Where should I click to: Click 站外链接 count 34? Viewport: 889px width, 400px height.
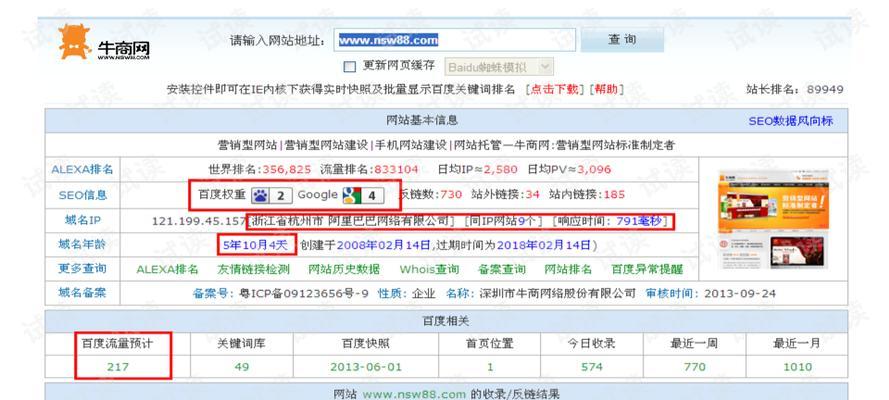tap(532, 194)
